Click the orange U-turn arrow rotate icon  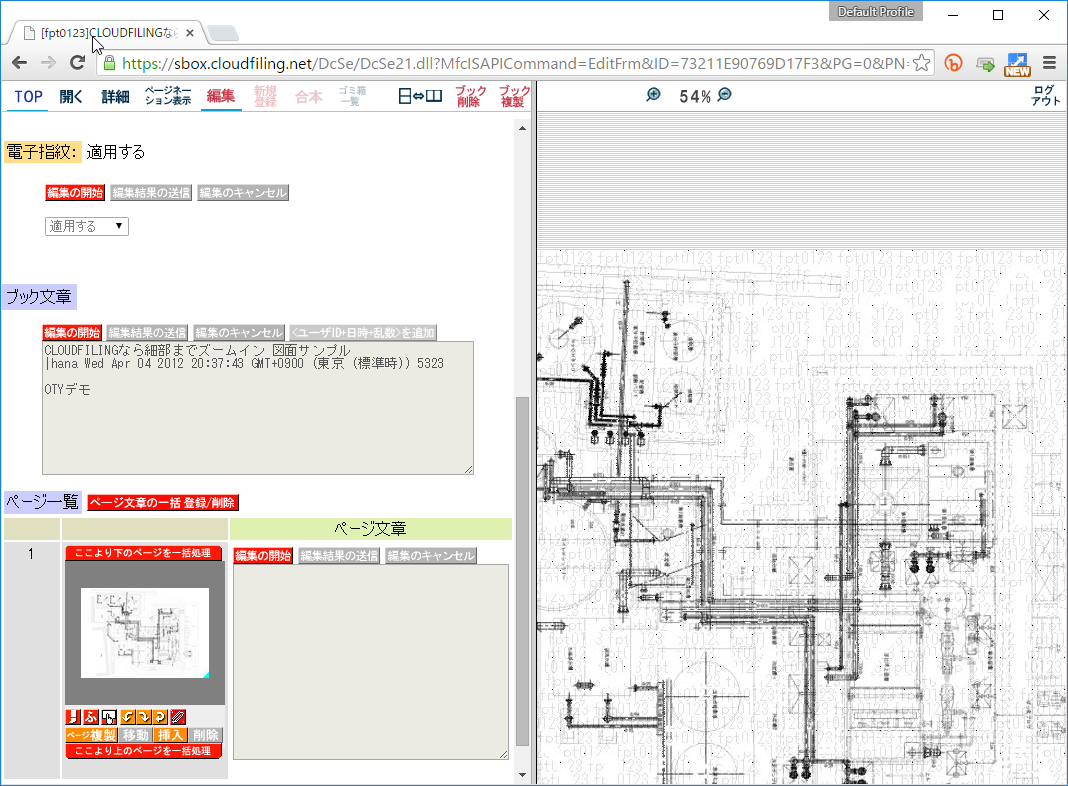pos(160,717)
